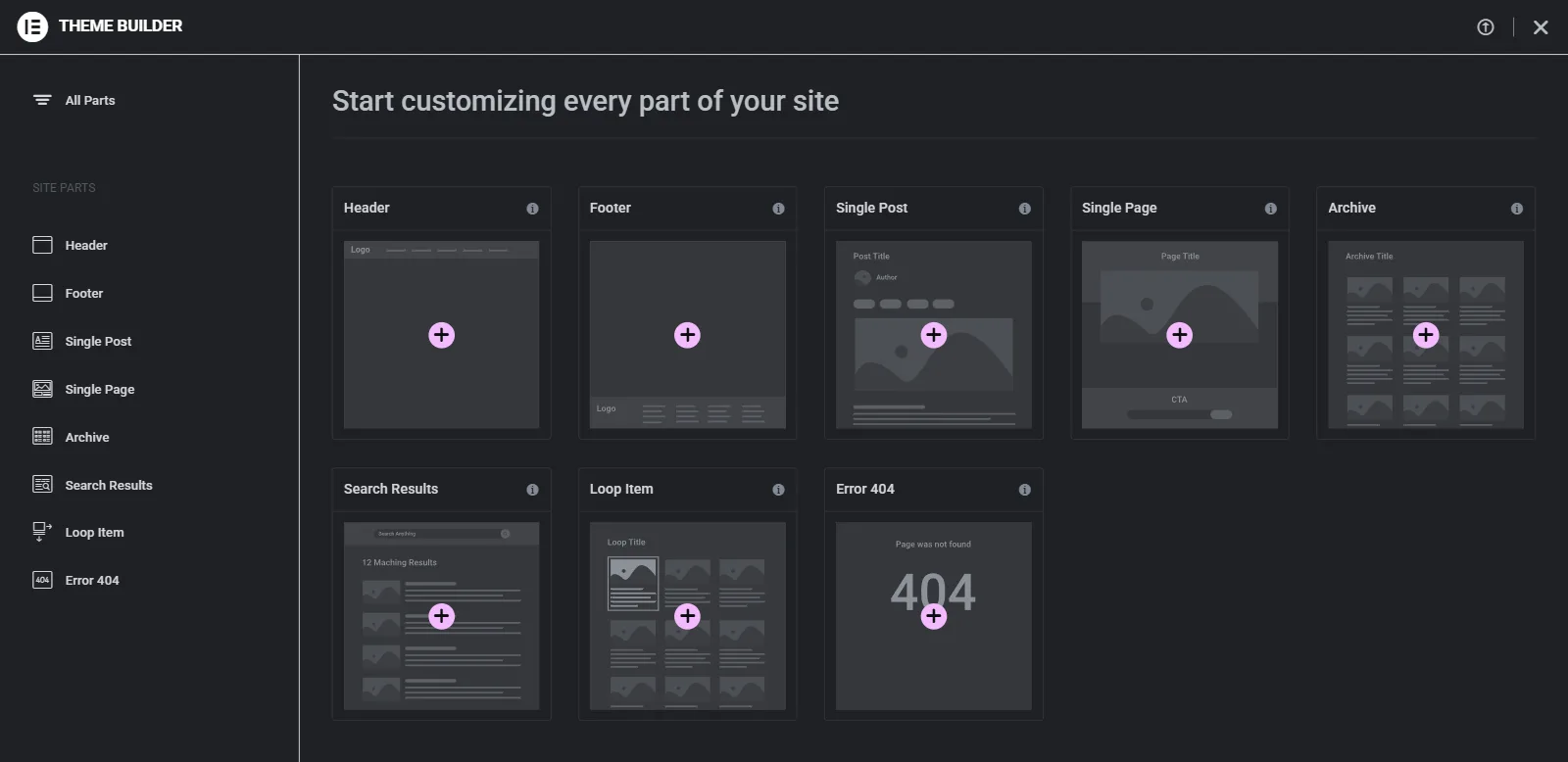Click the Archive sidebar icon
Screen dimensions: 1568x762
point(42,437)
